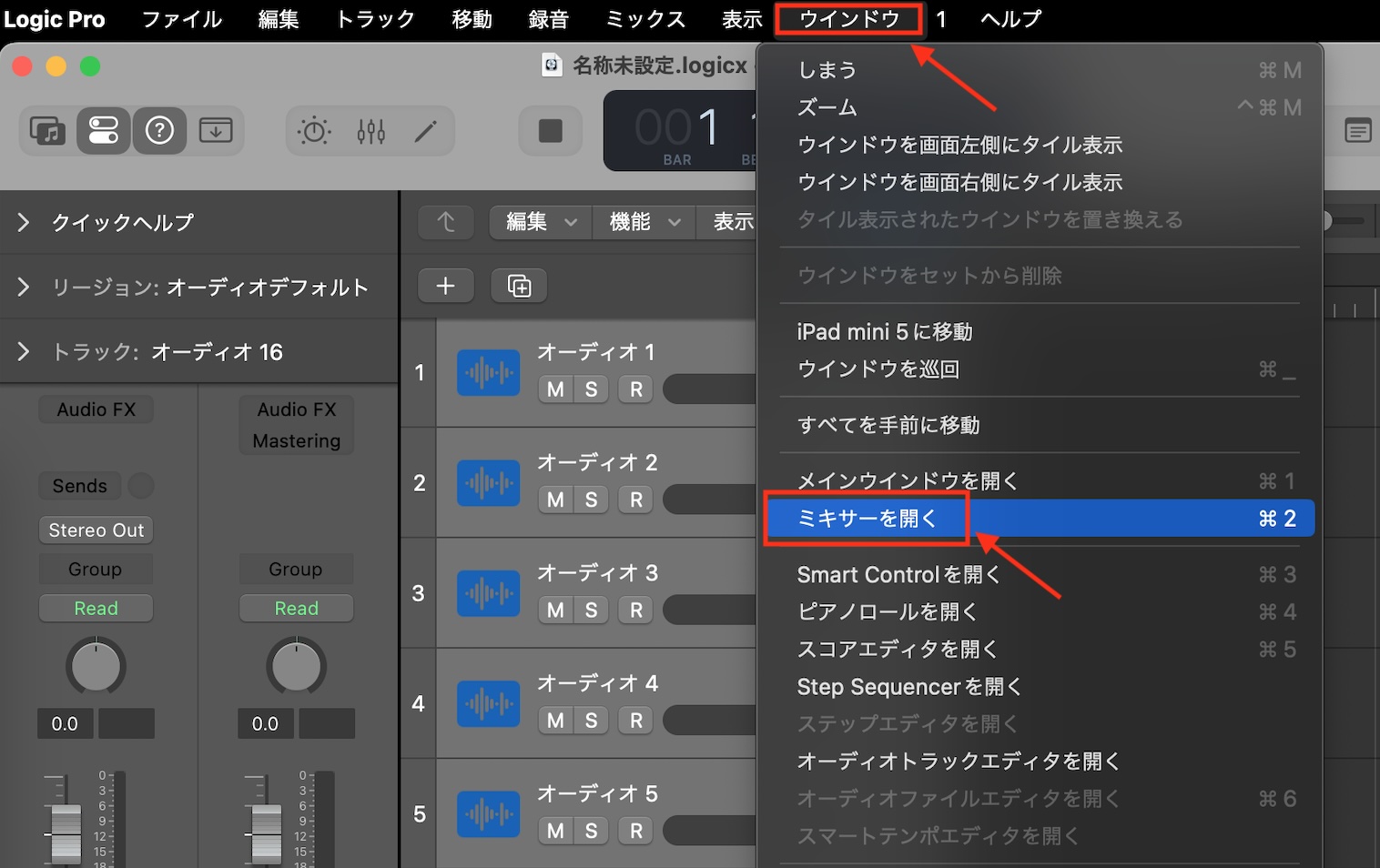Mute track オーディオ 1
Image resolution: width=1380 pixels, height=868 pixels.
tap(555, 389)
